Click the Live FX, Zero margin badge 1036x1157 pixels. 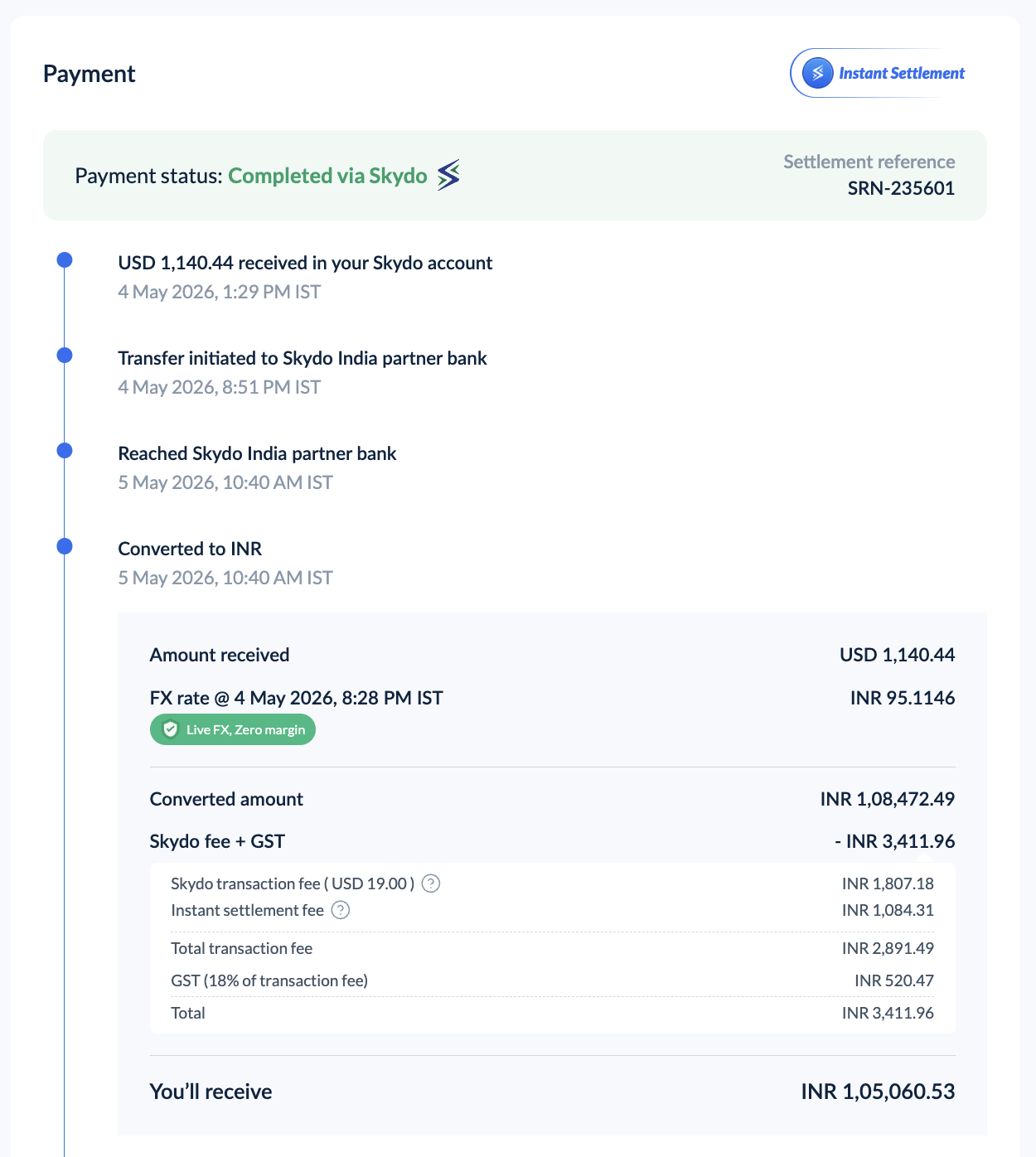(233, 729)
